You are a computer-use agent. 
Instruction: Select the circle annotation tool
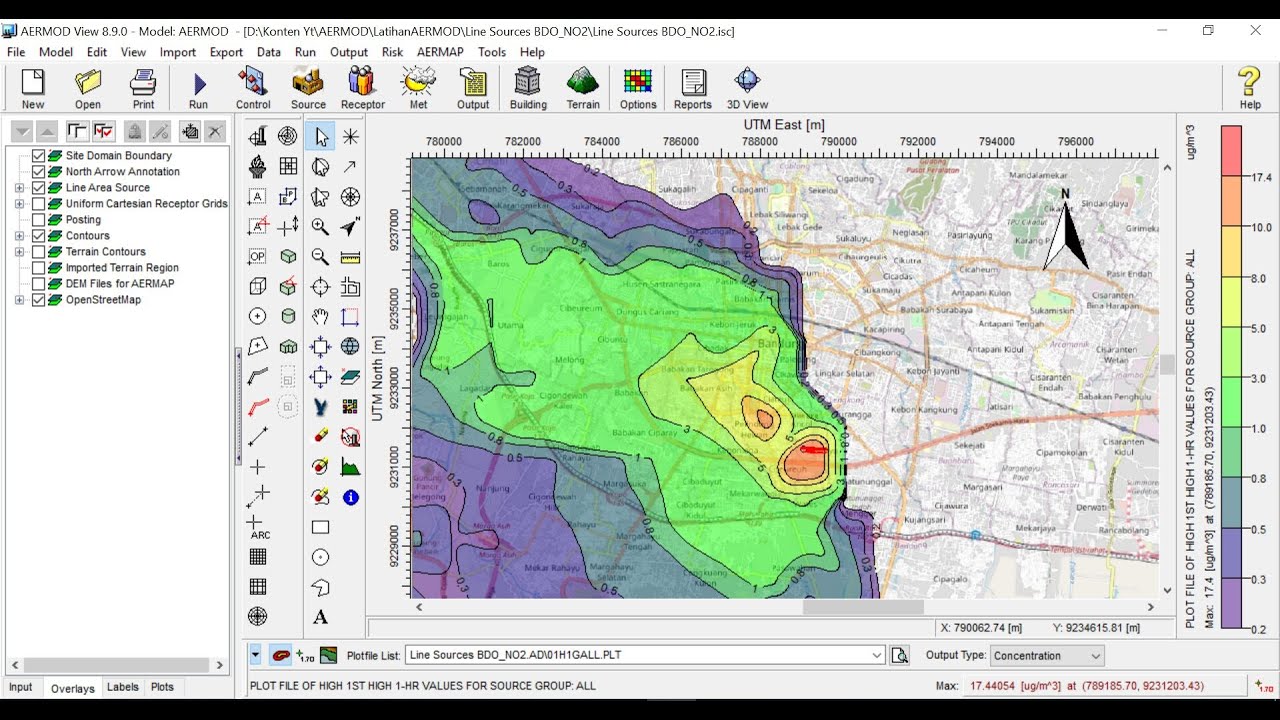click(320, 557)
